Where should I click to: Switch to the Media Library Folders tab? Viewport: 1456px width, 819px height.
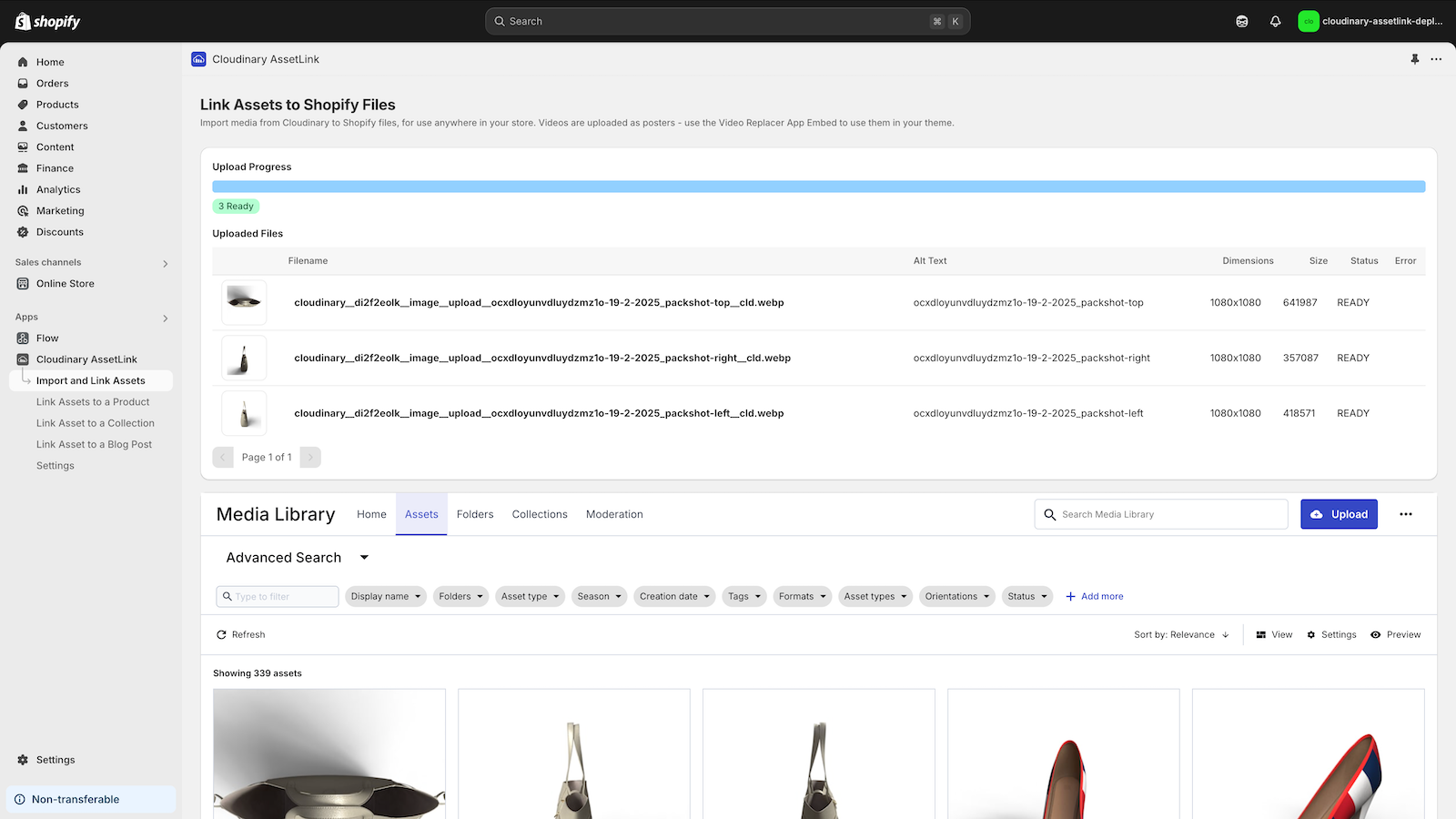coord(475,514)
